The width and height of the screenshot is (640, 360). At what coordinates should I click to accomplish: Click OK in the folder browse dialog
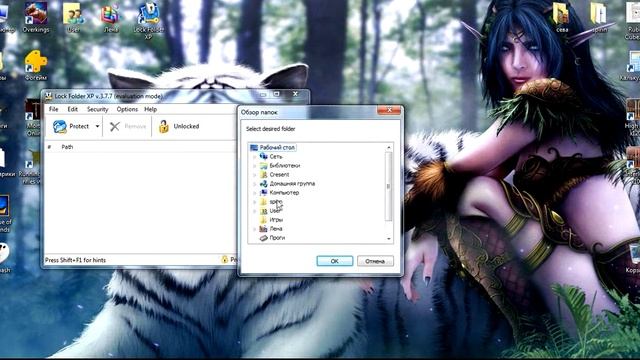click(335, 261)
